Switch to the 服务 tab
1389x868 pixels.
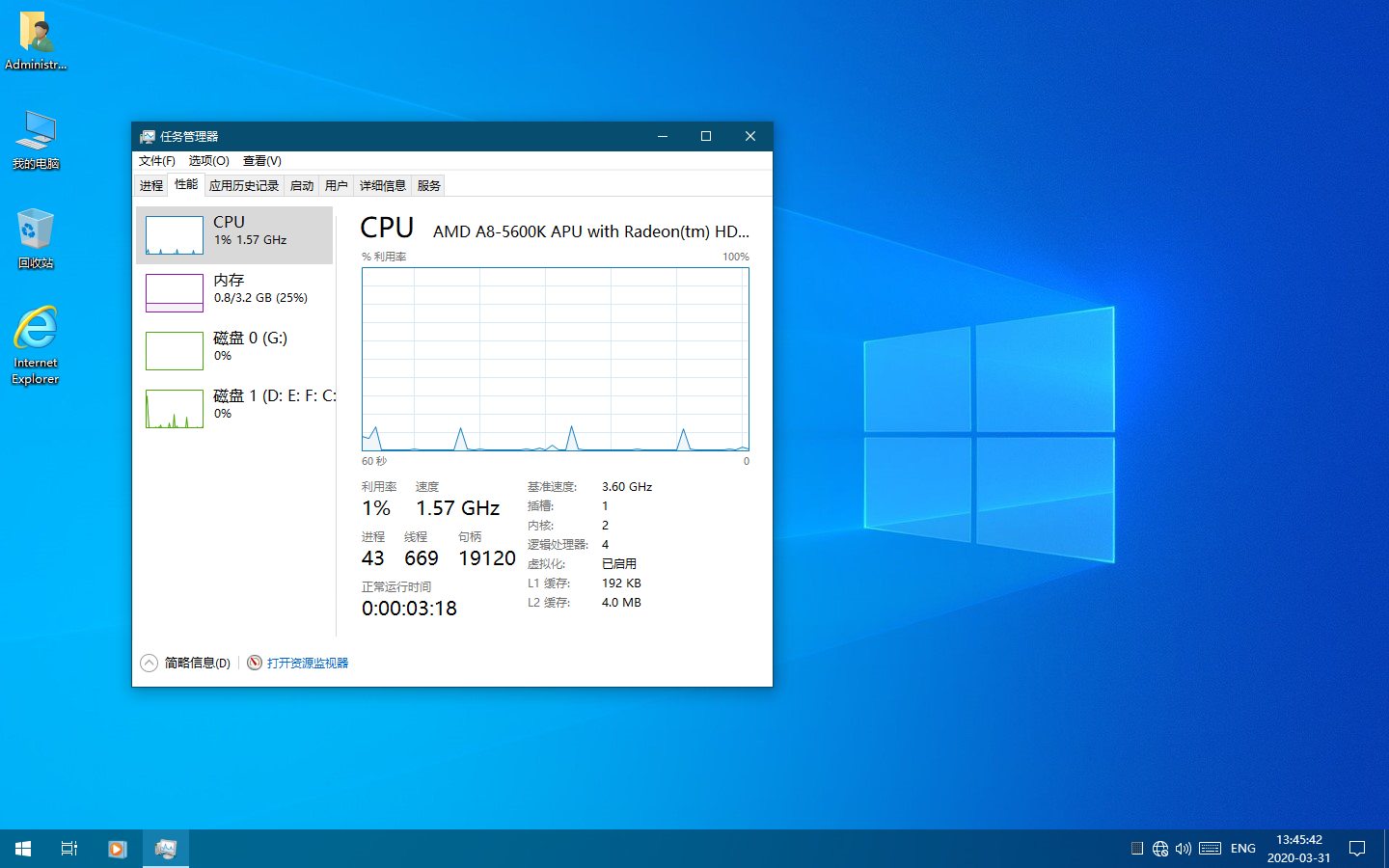point(429,186)
